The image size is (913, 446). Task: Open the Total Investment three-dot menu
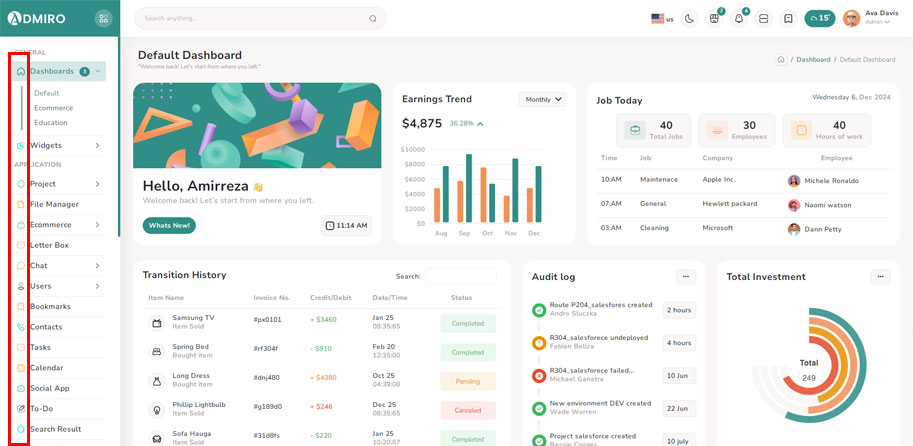[879, 276]
